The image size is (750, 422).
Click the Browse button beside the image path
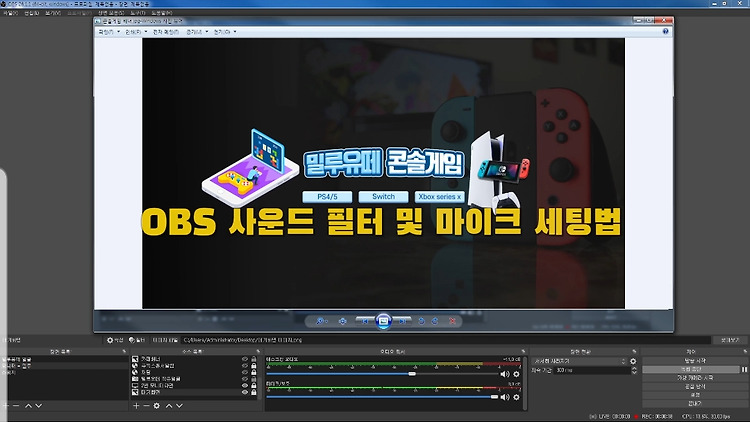click(730, 340)
